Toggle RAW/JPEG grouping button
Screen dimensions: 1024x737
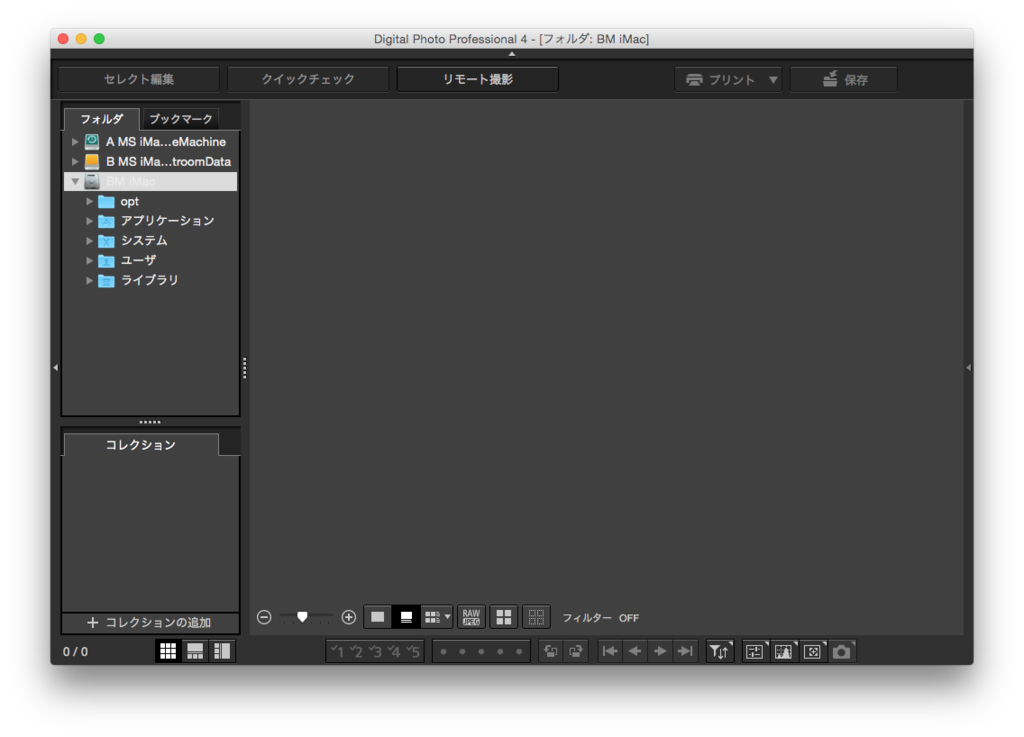[x=471, y=617]
